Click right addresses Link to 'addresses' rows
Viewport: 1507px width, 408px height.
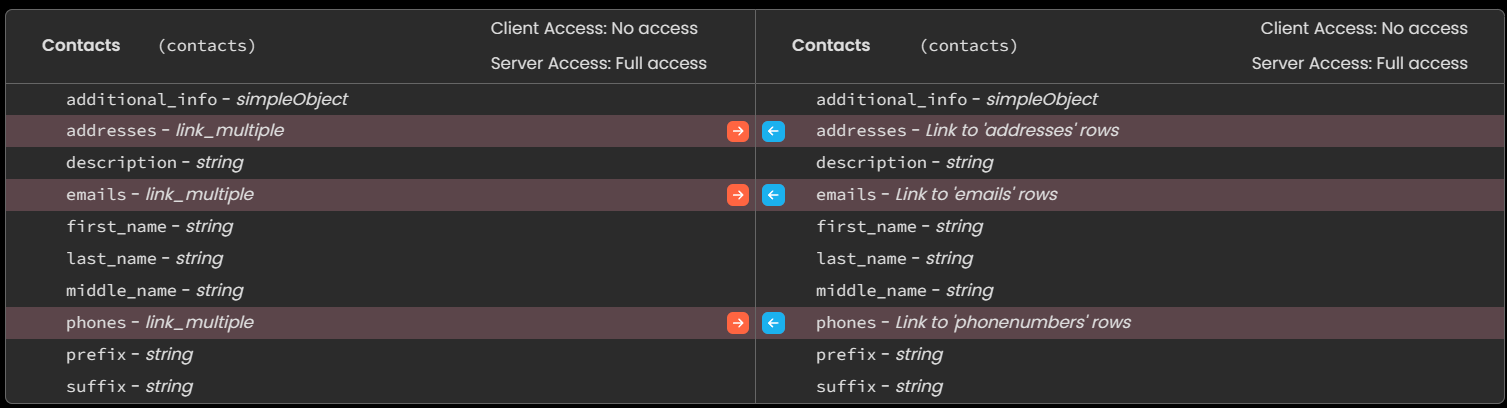point(1130,131)
